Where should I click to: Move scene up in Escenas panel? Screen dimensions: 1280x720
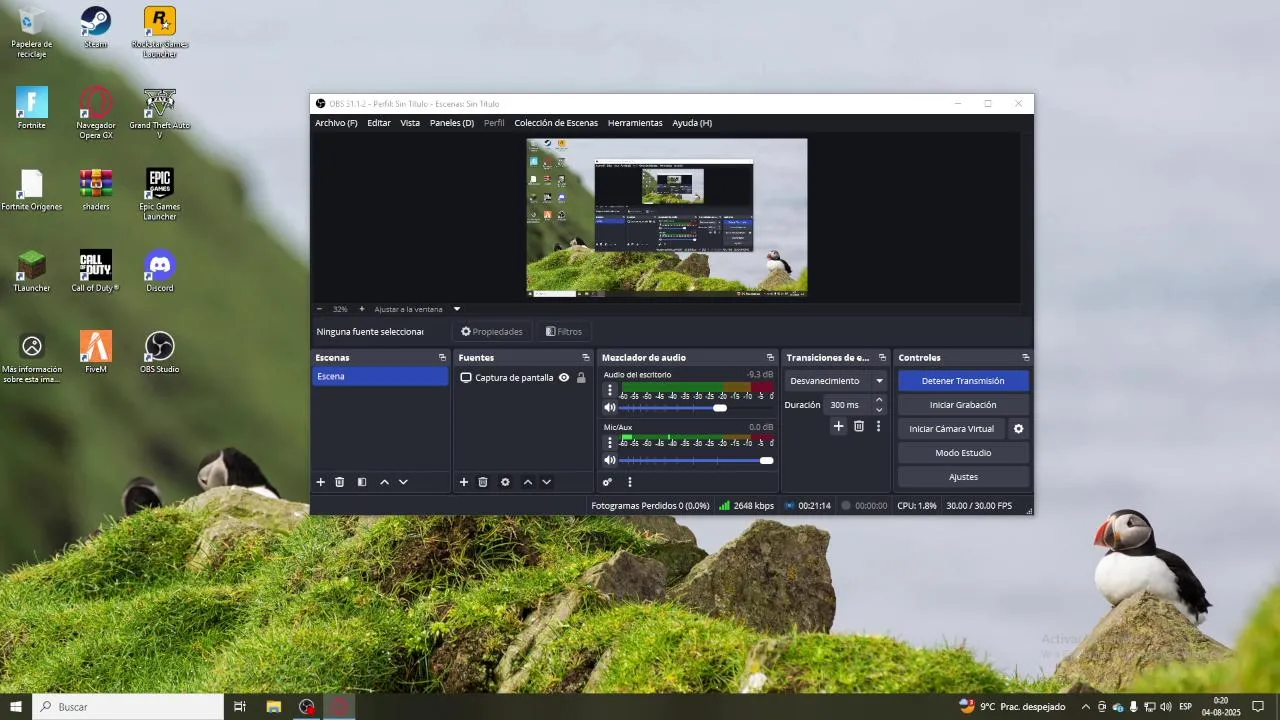point(384,482)
